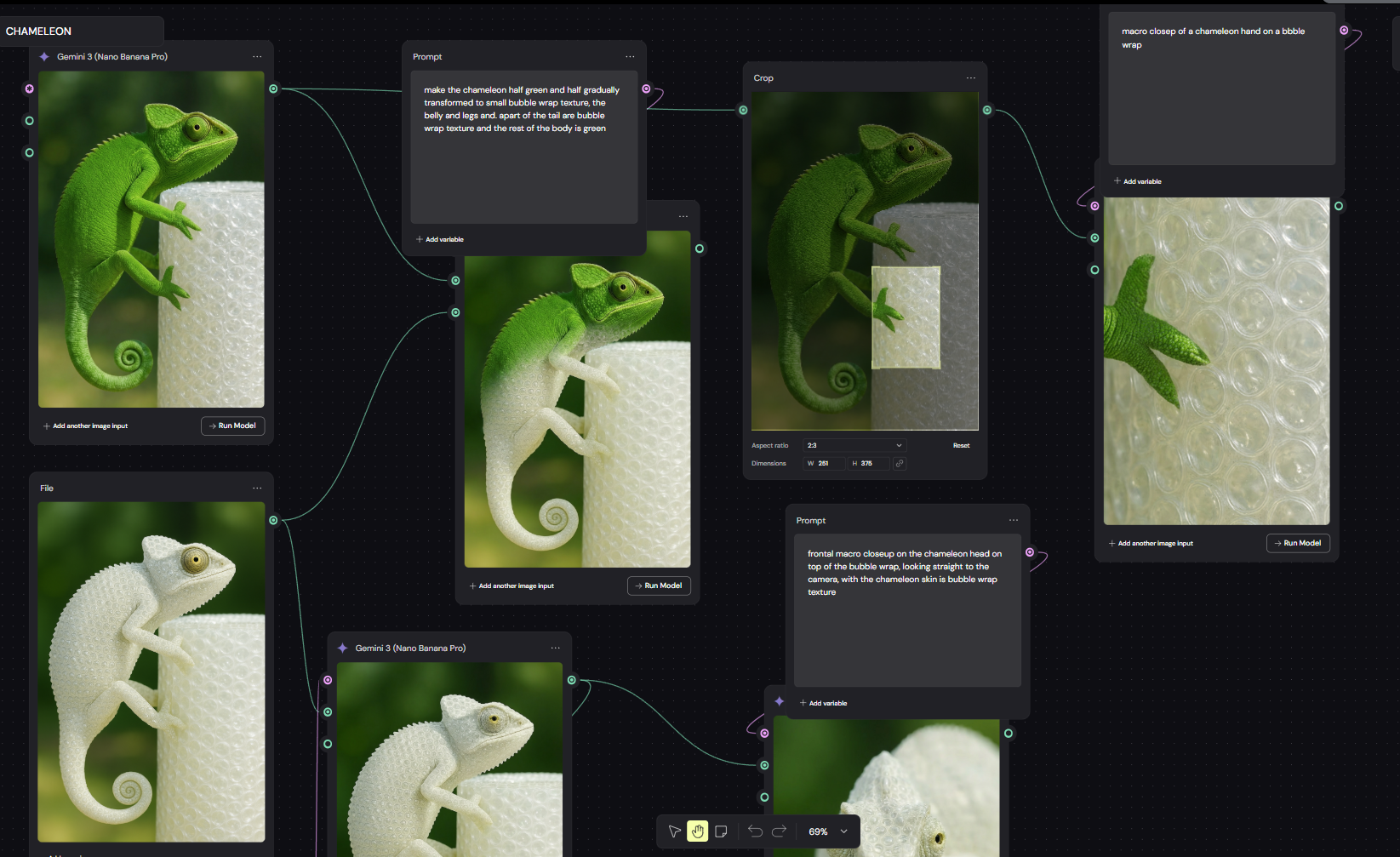Click output port of 'frontal macro closeup' Prompt node
This screenshot has height=857, width=1400.
click(x=1030, y=552)
